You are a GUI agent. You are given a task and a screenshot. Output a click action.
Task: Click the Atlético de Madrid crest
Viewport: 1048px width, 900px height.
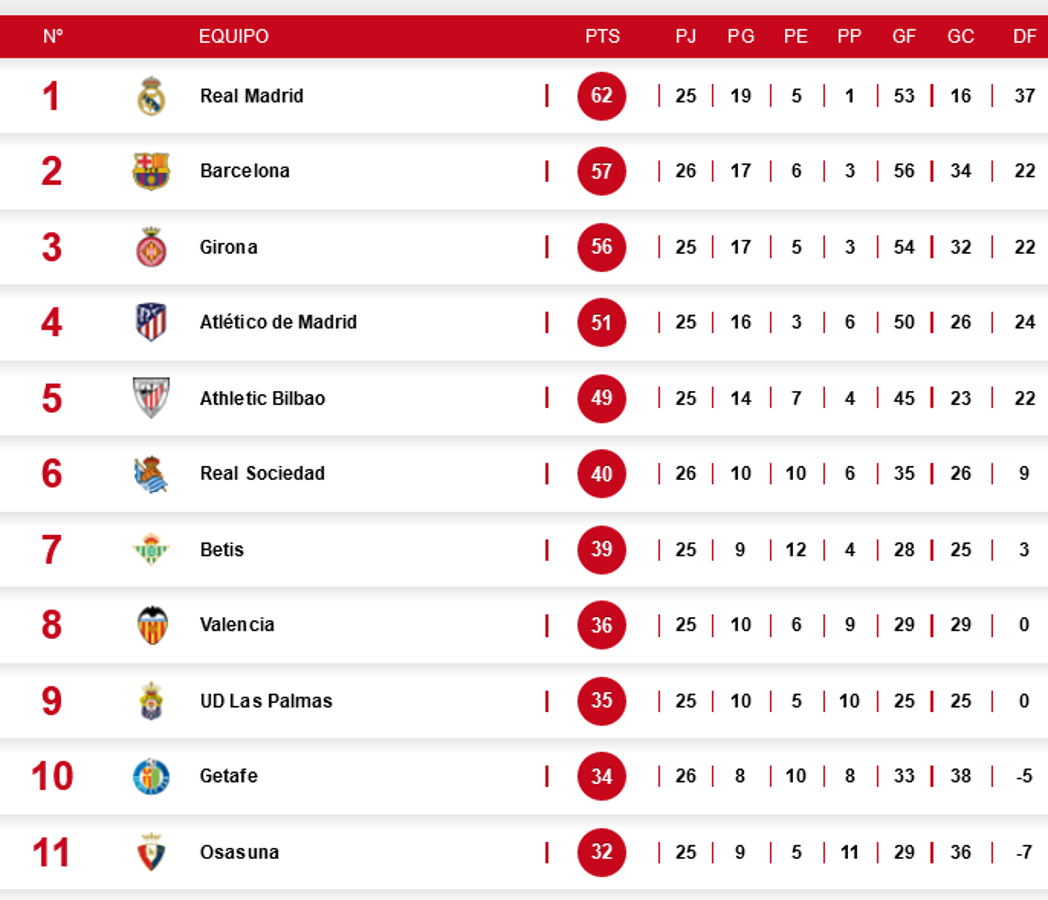151,322
